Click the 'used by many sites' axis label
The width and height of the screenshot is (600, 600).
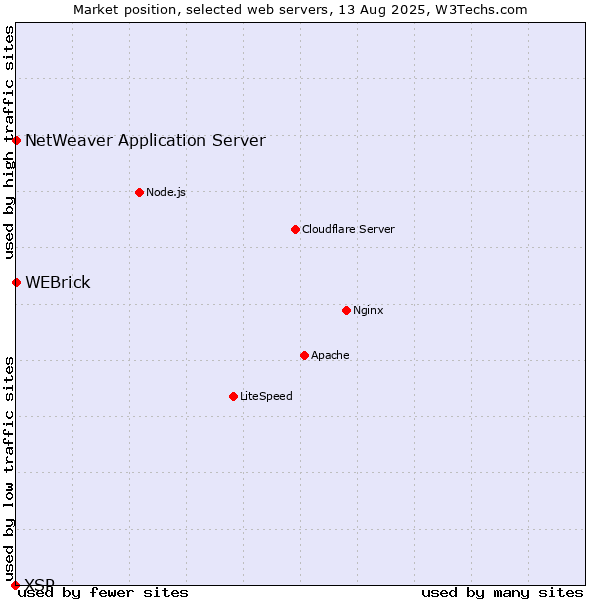(x=502, y=593)
